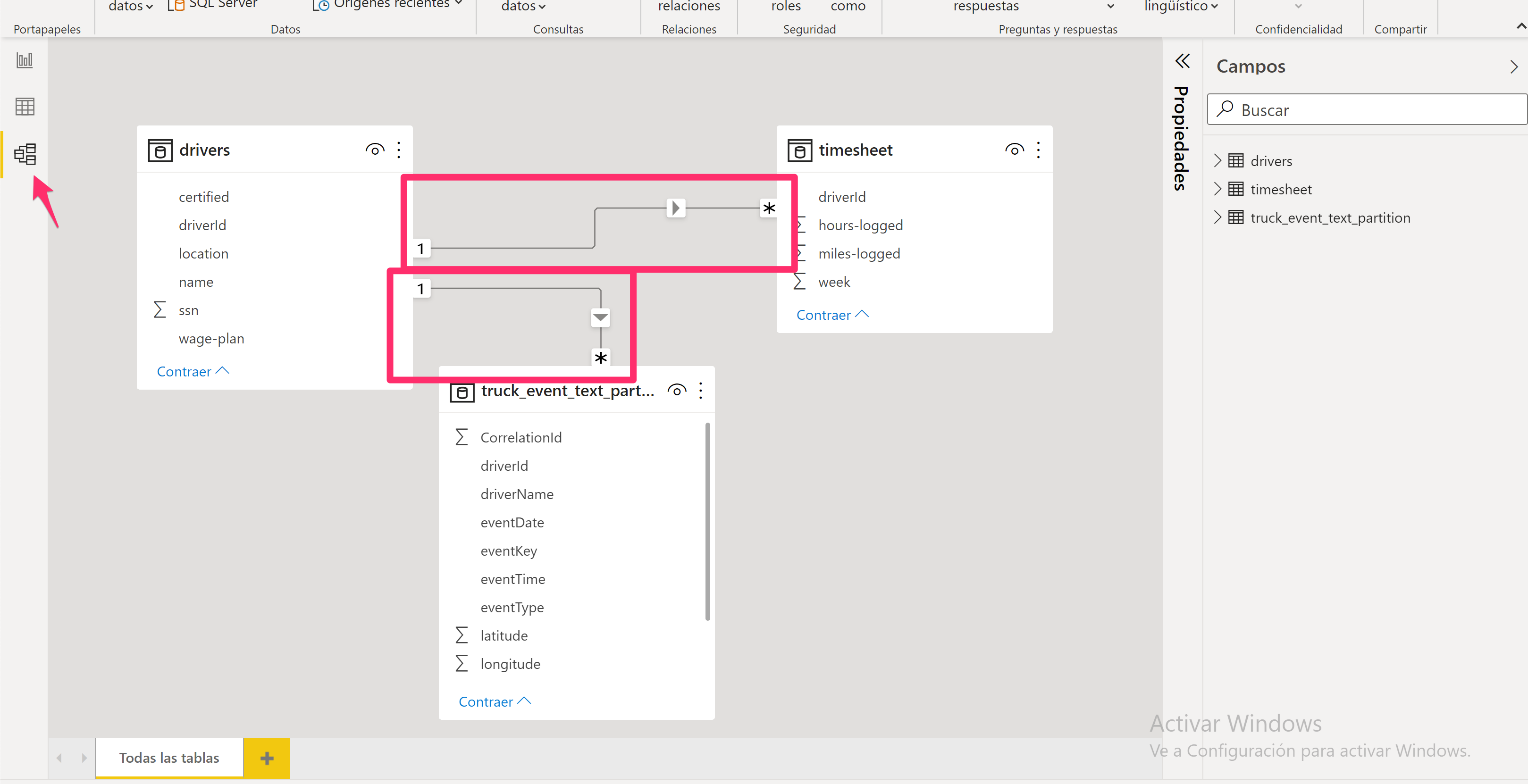Expand truck_event_text_partition in Campos list
The height and width of the screenshot is (784, 1528).
tap(1217, 217)
